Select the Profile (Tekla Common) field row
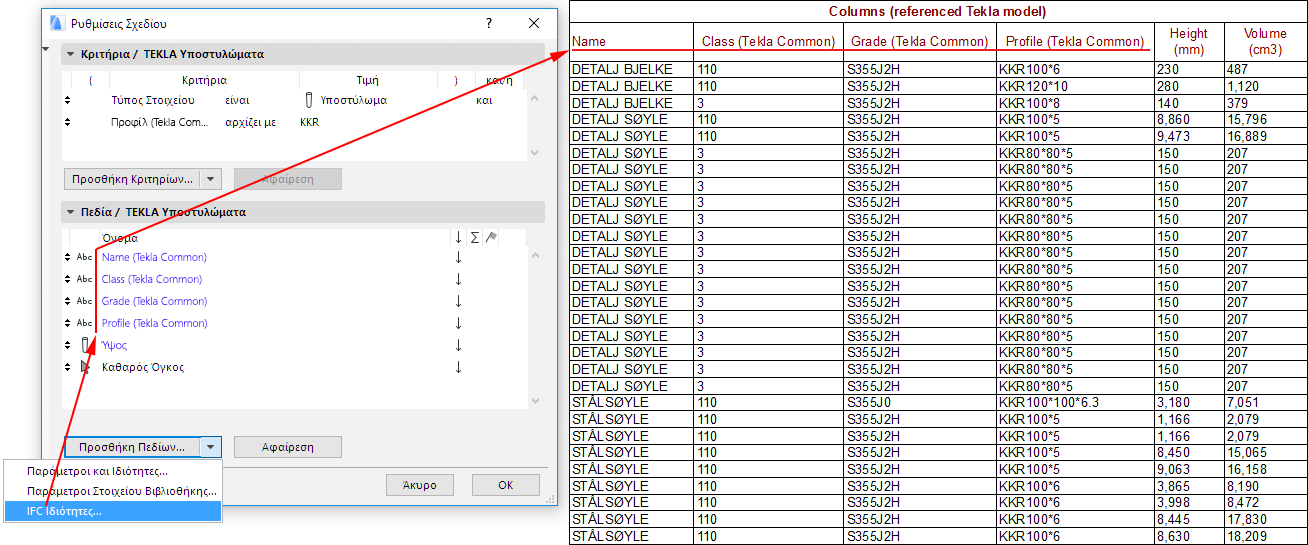This screenshot has height=545, width=1308. pyautogui.click(x=294, y=323)
